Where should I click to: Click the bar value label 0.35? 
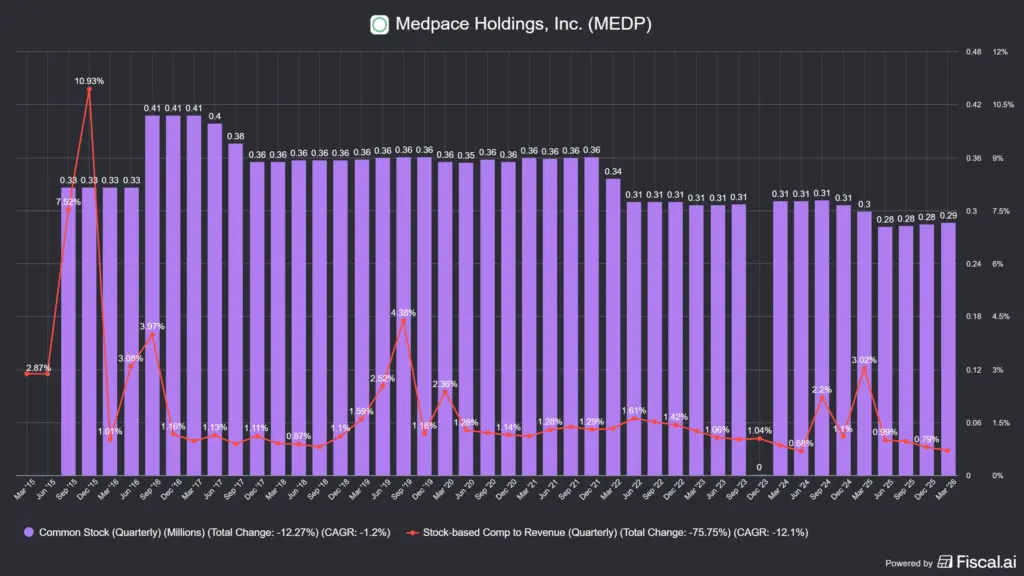466,155
